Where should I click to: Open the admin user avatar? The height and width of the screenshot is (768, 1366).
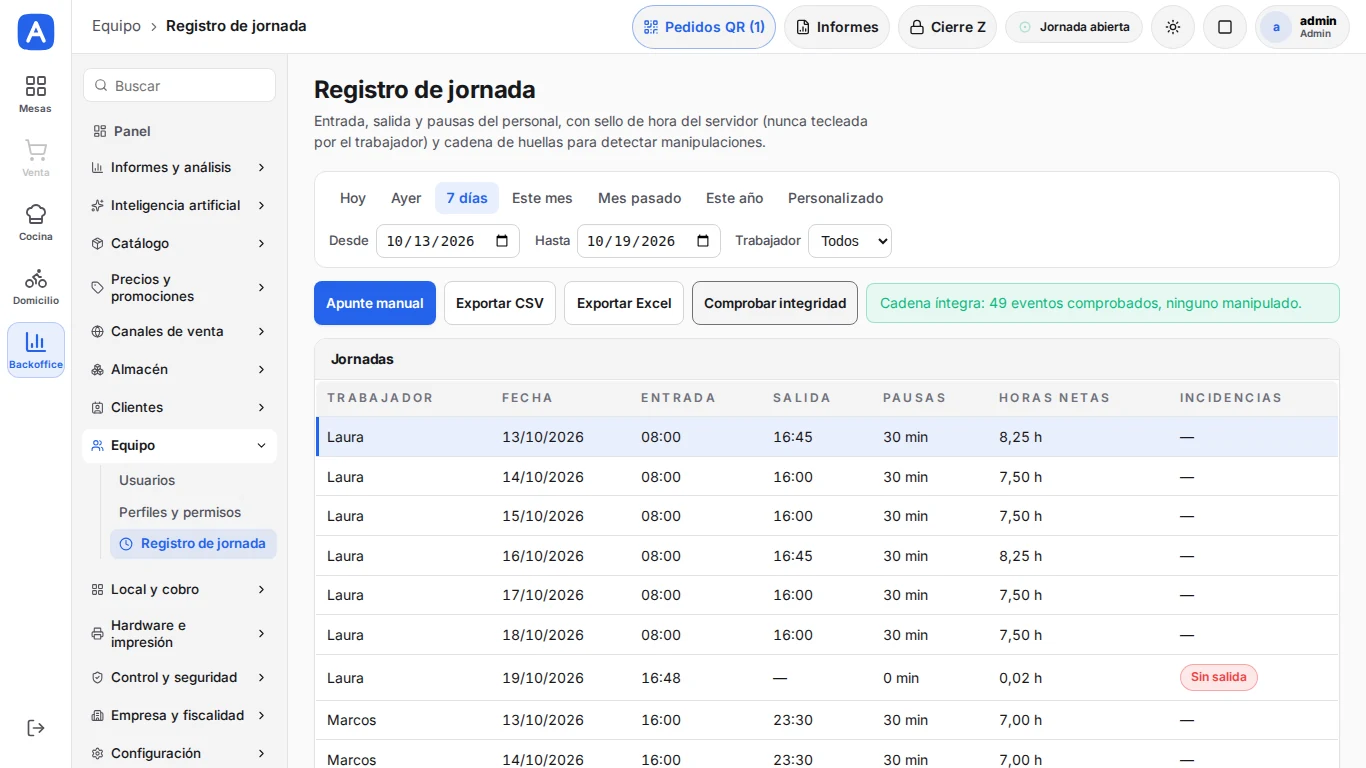click(x=1276, y=27)
